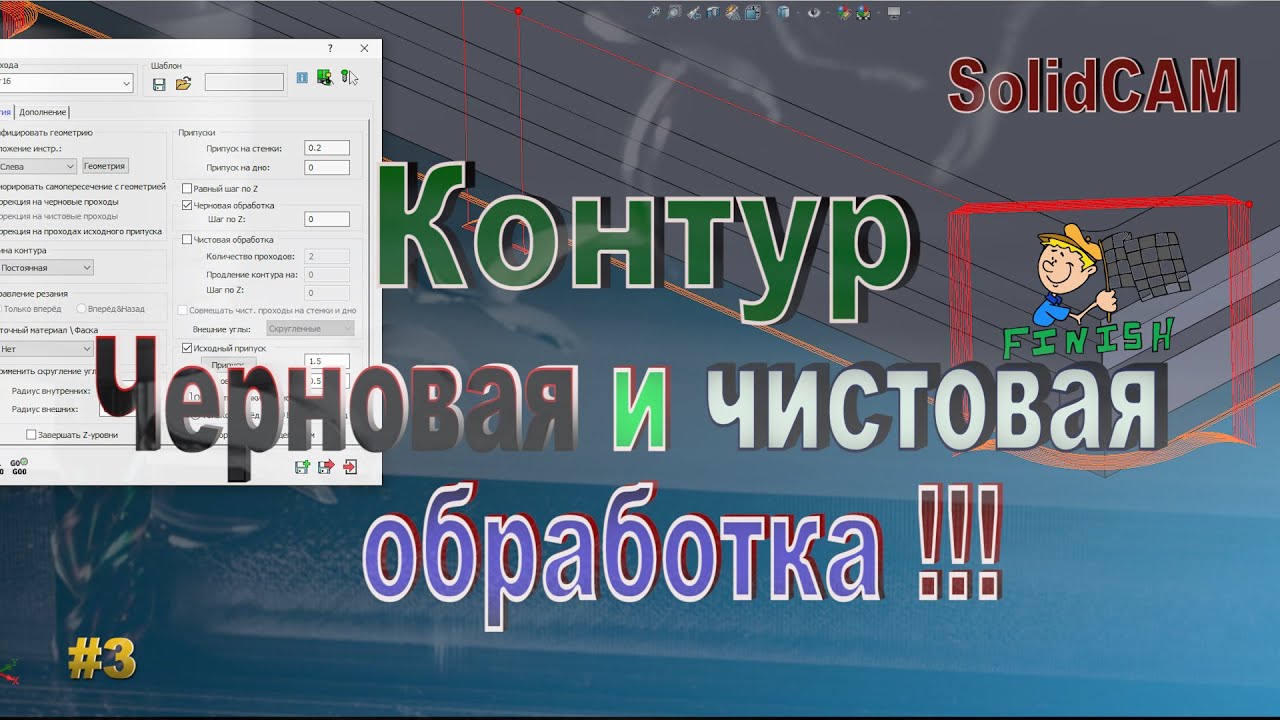Open the technology dropdown at dialog top-left
The width and height of the screenshot is (1280, 720).
64,83
